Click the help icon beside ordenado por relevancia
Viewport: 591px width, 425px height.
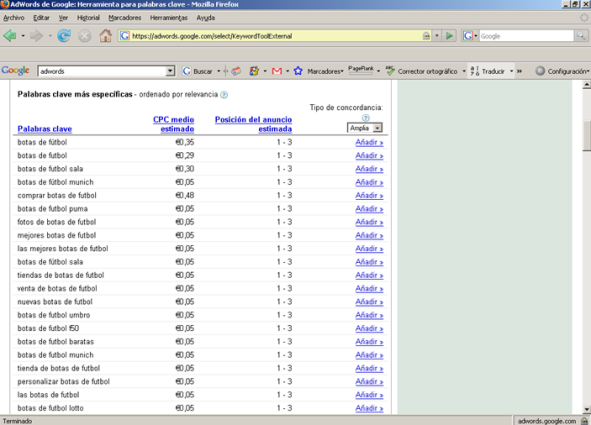point(224,95)
